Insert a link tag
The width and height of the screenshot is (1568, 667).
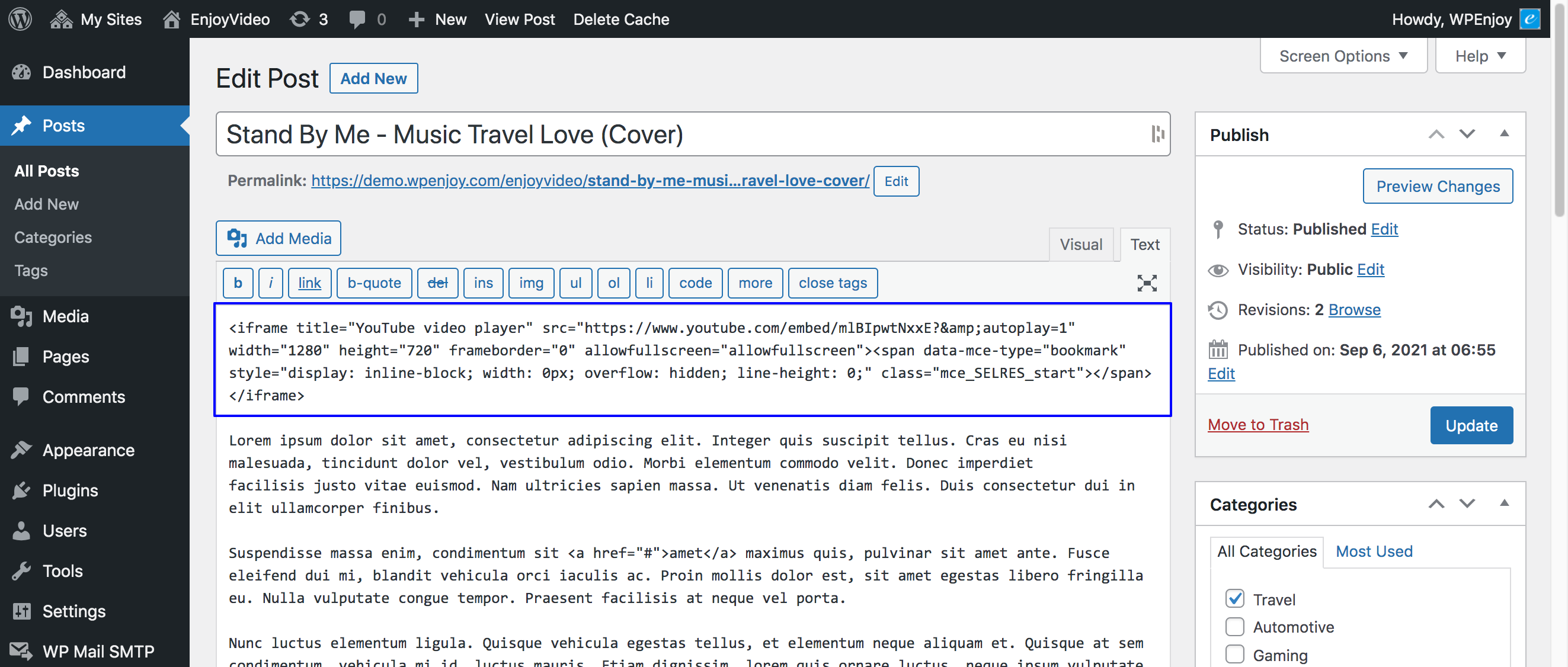(x=309, y=283)
